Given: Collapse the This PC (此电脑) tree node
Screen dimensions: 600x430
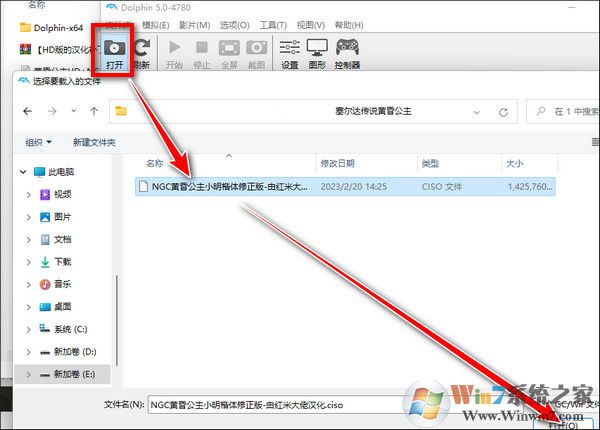Looking at the screenshot, I should pyautogui.click(x=23, y=172).
